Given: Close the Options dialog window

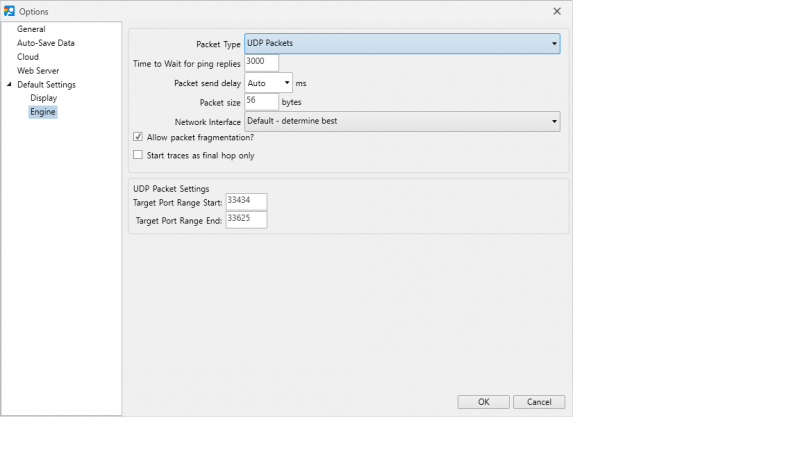Looking at the screenshot, I should [557, 11].
